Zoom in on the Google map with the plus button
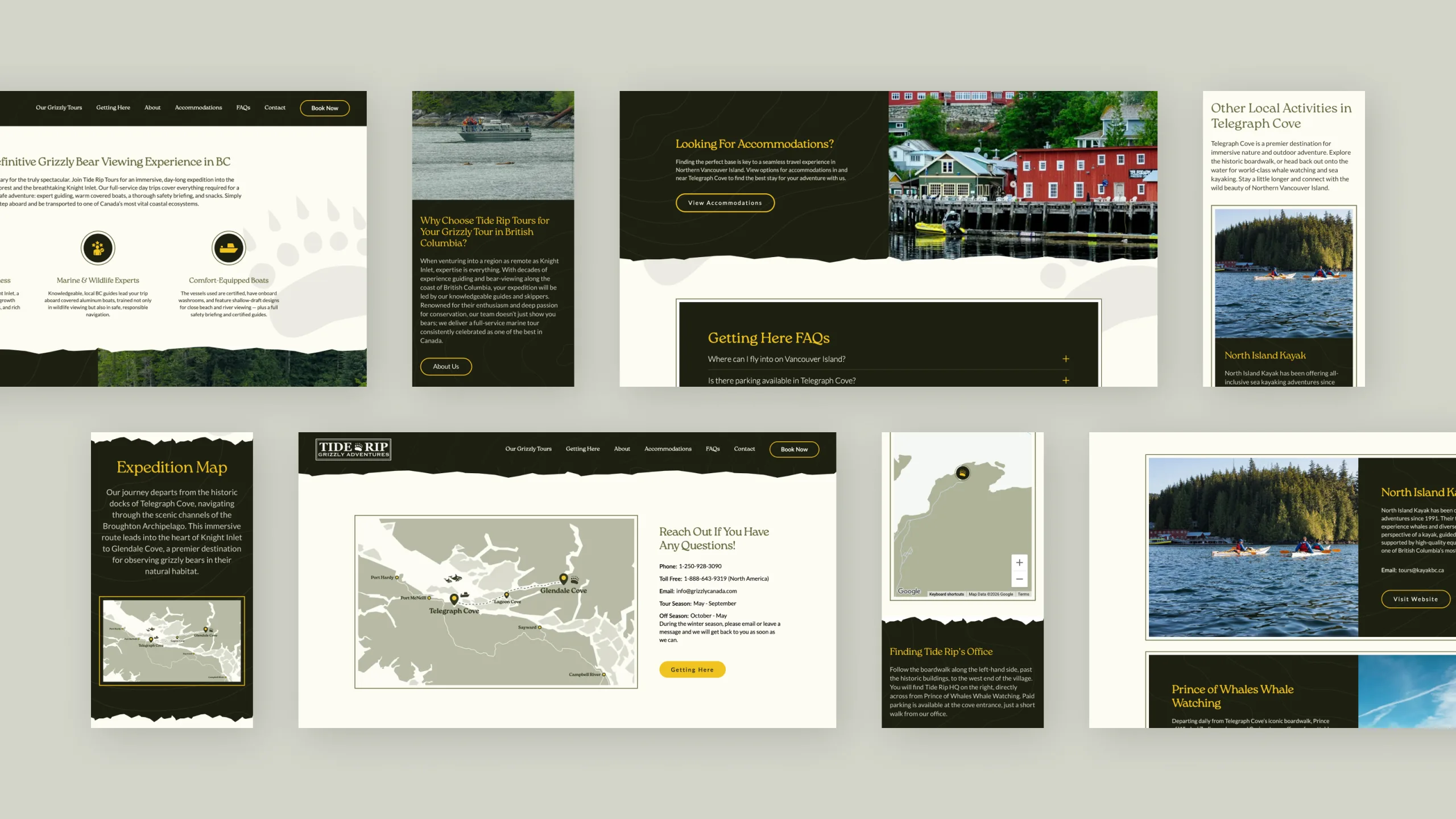 point(1020,562)
